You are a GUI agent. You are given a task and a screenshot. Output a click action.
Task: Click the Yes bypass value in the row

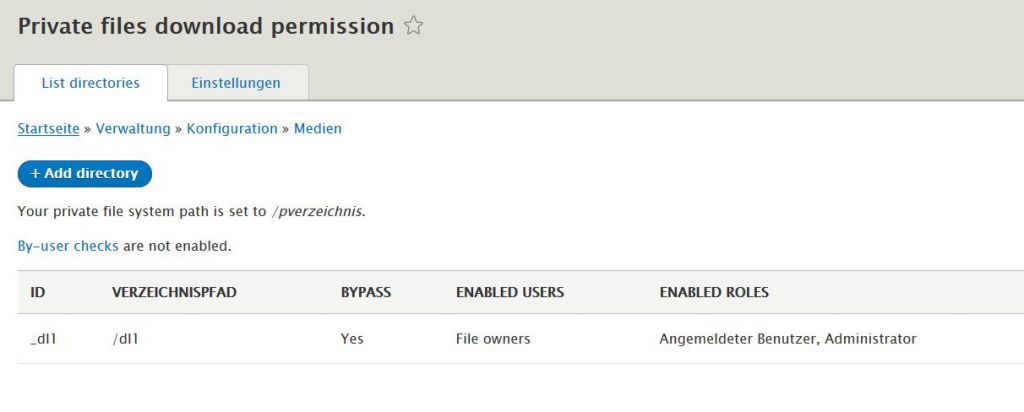pyautogui.click(x=352, y=339)
